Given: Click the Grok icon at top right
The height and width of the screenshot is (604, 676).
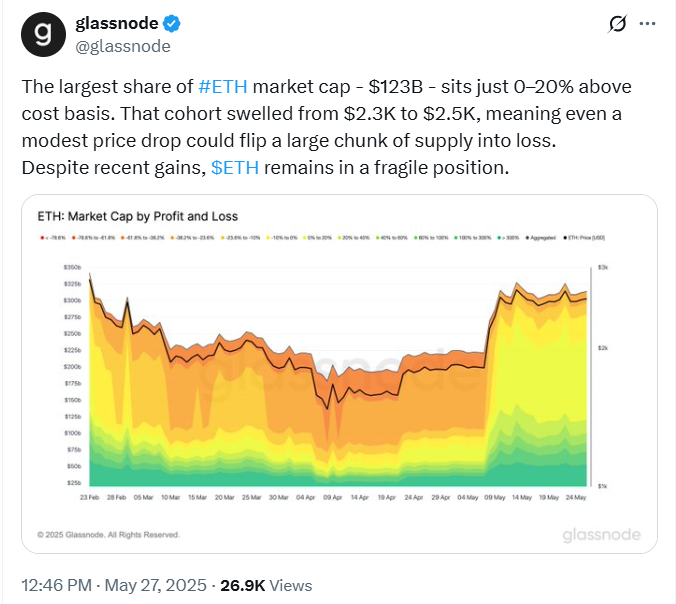Looking at the screenshot, I should pyautogui.click(x=617, y=25).
